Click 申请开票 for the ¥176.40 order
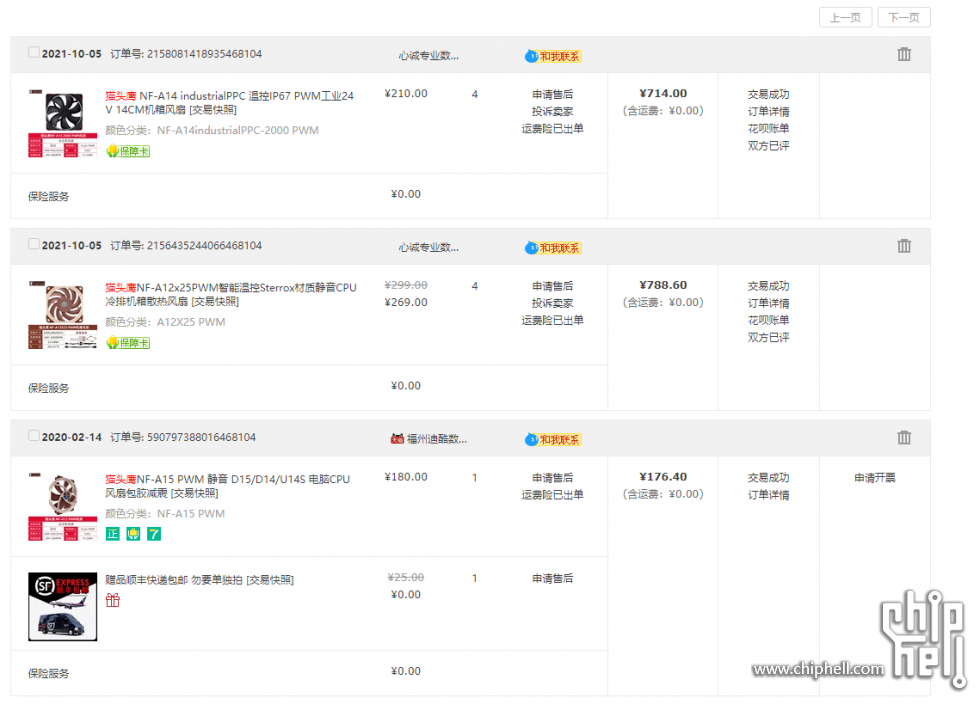The height and width of the screenshot is (704, 980). coord(875,478)
